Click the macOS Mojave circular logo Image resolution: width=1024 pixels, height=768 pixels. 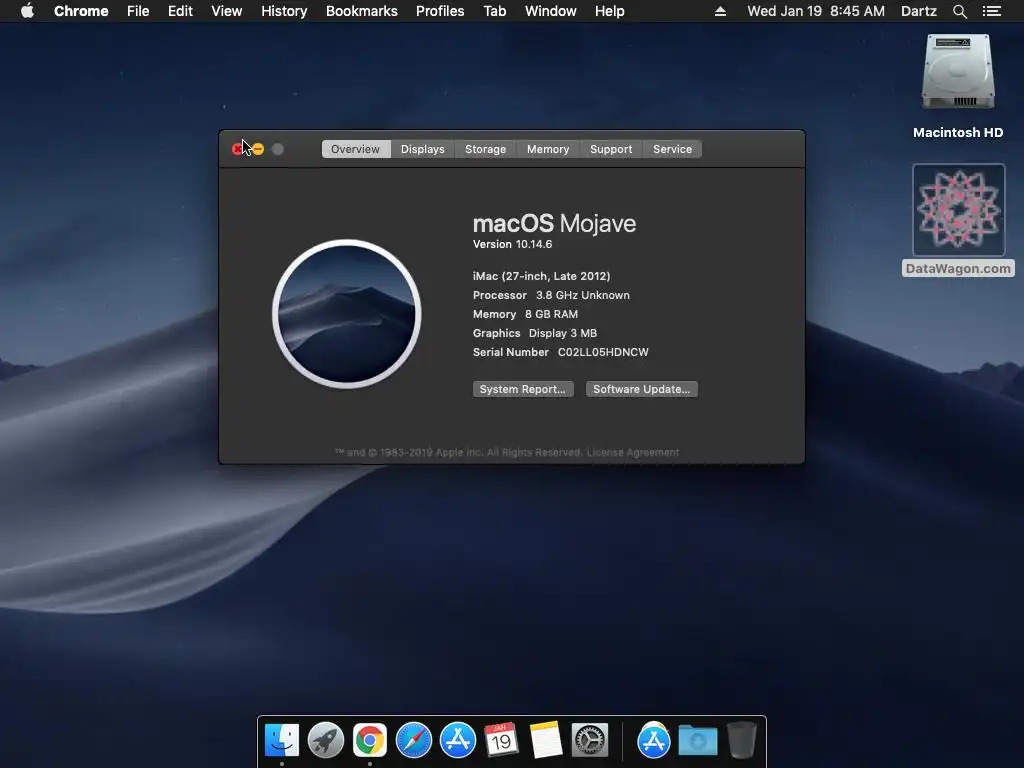point(347,313)
